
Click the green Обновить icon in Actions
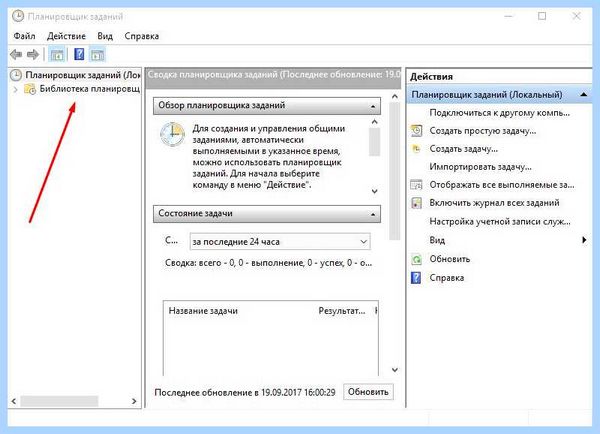tap(416, 259)
